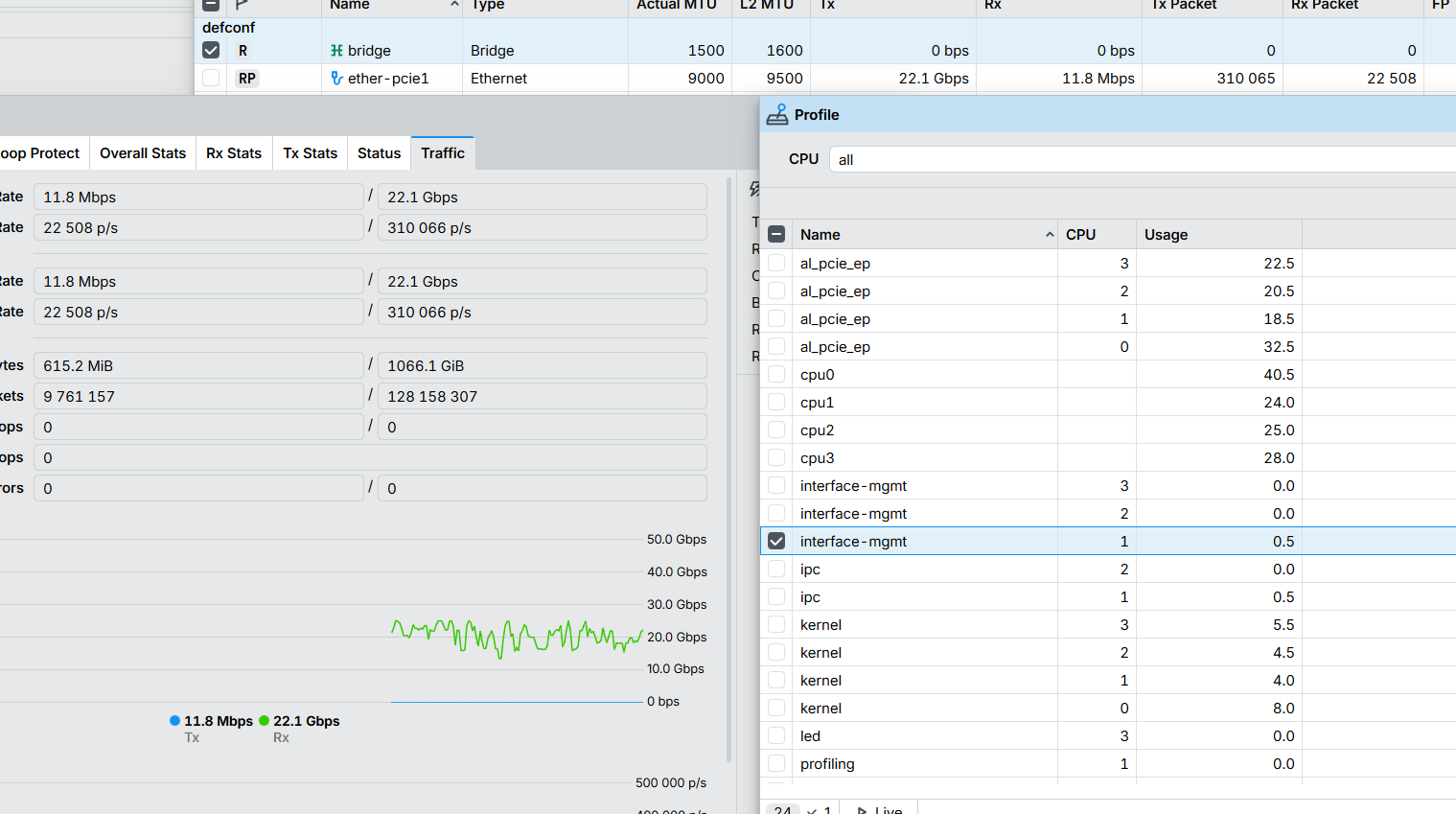Uncheck the interface-mgmt CPU 1 checkbox
The height and width of the screenshot is (814, 1456).
[x=776, y=542]
